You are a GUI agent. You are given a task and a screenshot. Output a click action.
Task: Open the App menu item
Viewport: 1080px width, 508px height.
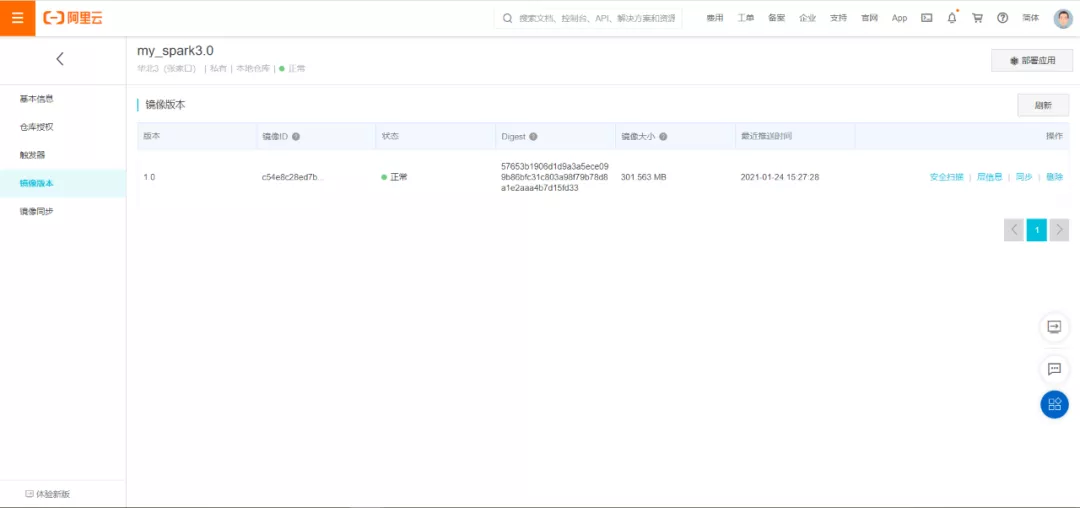pyautogui.click(x=900, y=19)
